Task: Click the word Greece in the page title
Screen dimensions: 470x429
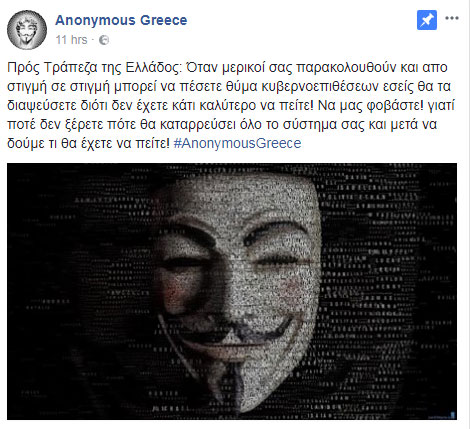Action: click(x=164, y=20)
